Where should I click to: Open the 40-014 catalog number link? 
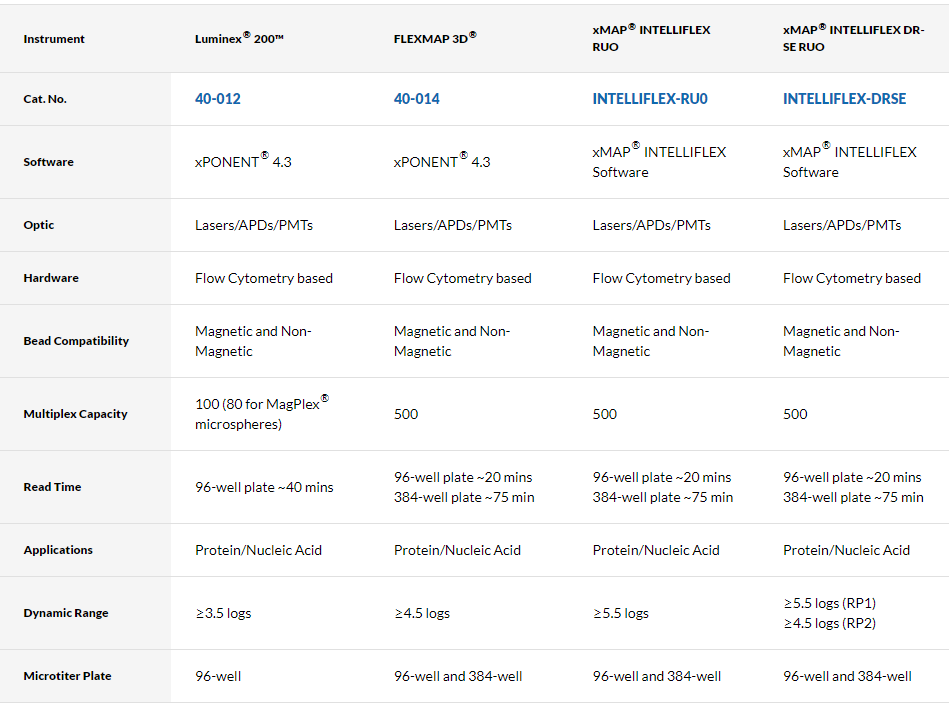click(416, 99)
